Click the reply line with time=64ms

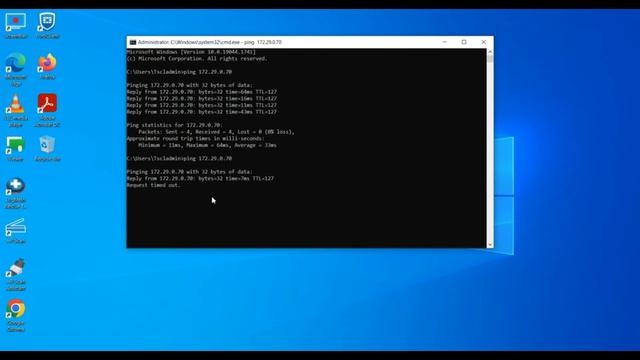(x=202, y=92)
